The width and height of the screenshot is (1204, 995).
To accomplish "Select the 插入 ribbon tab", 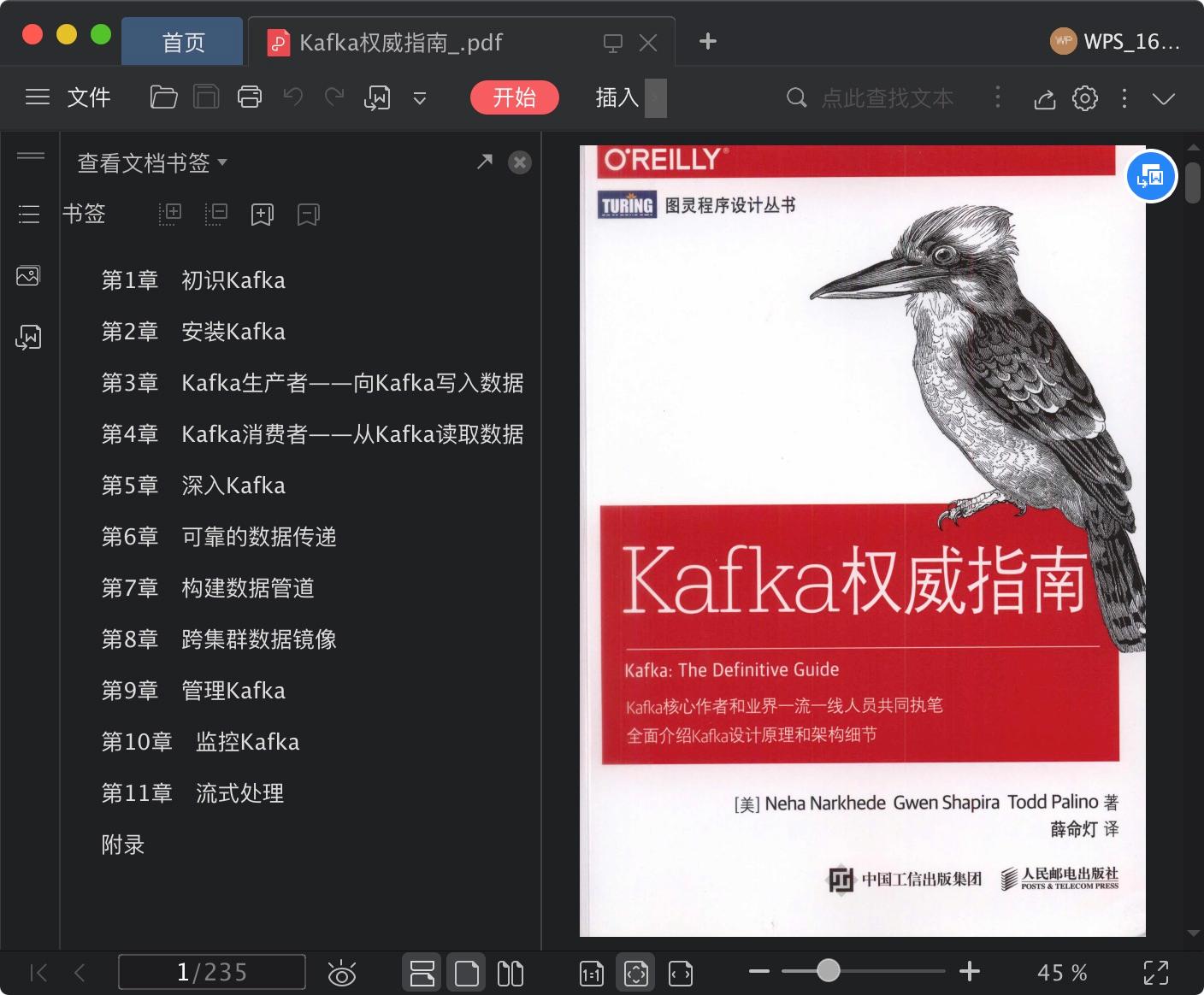I will 617,97.
